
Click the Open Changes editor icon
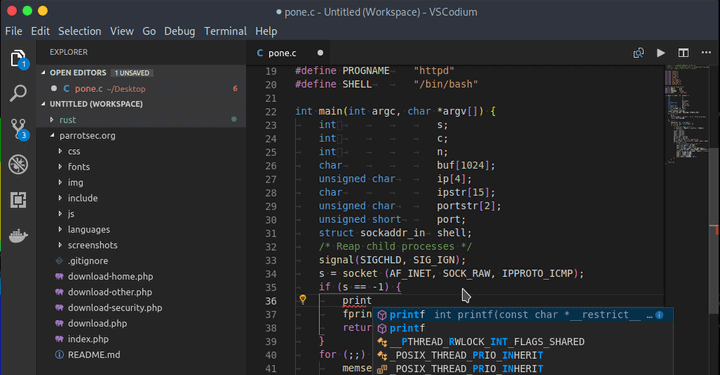click(x=638, y=53)
